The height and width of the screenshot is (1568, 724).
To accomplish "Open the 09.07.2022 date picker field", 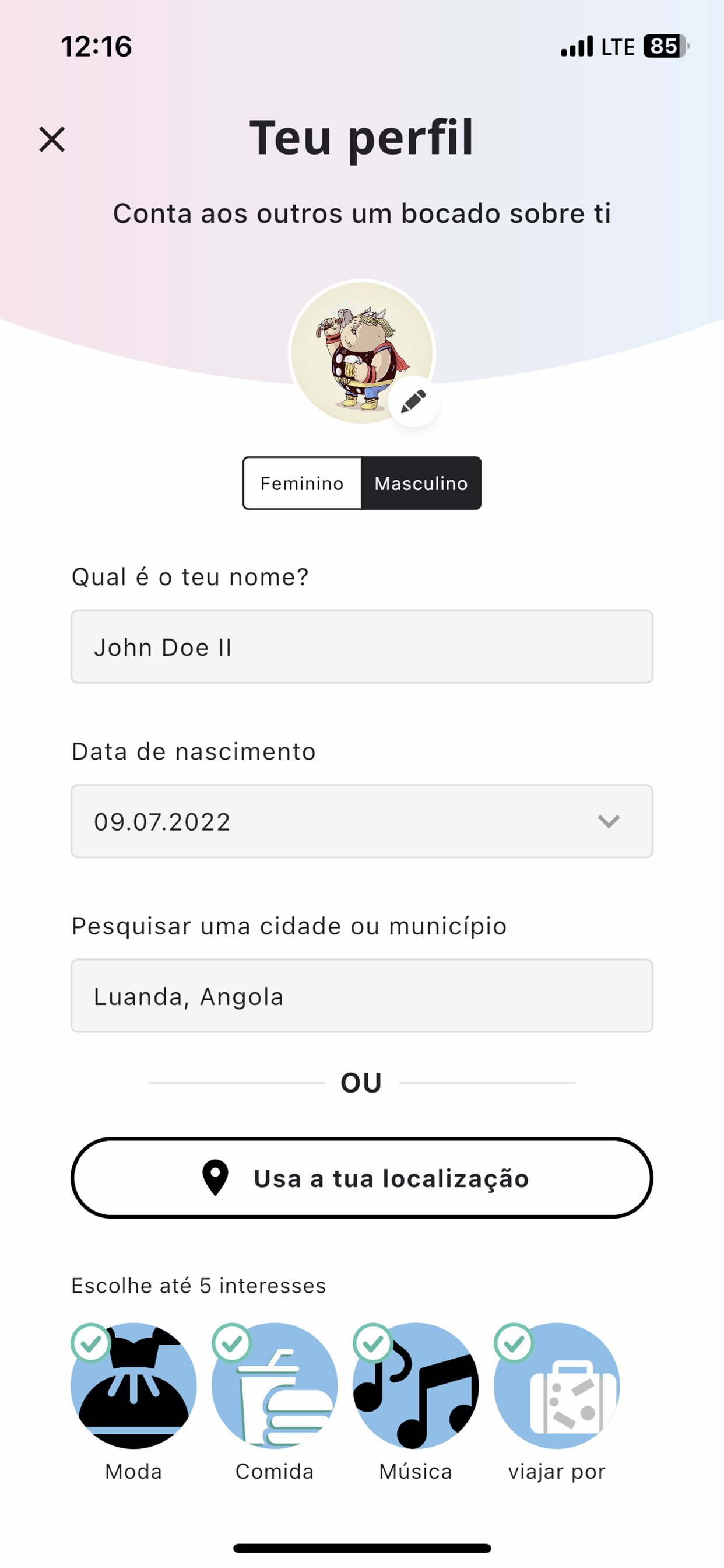I will click(x=362, y=821).
